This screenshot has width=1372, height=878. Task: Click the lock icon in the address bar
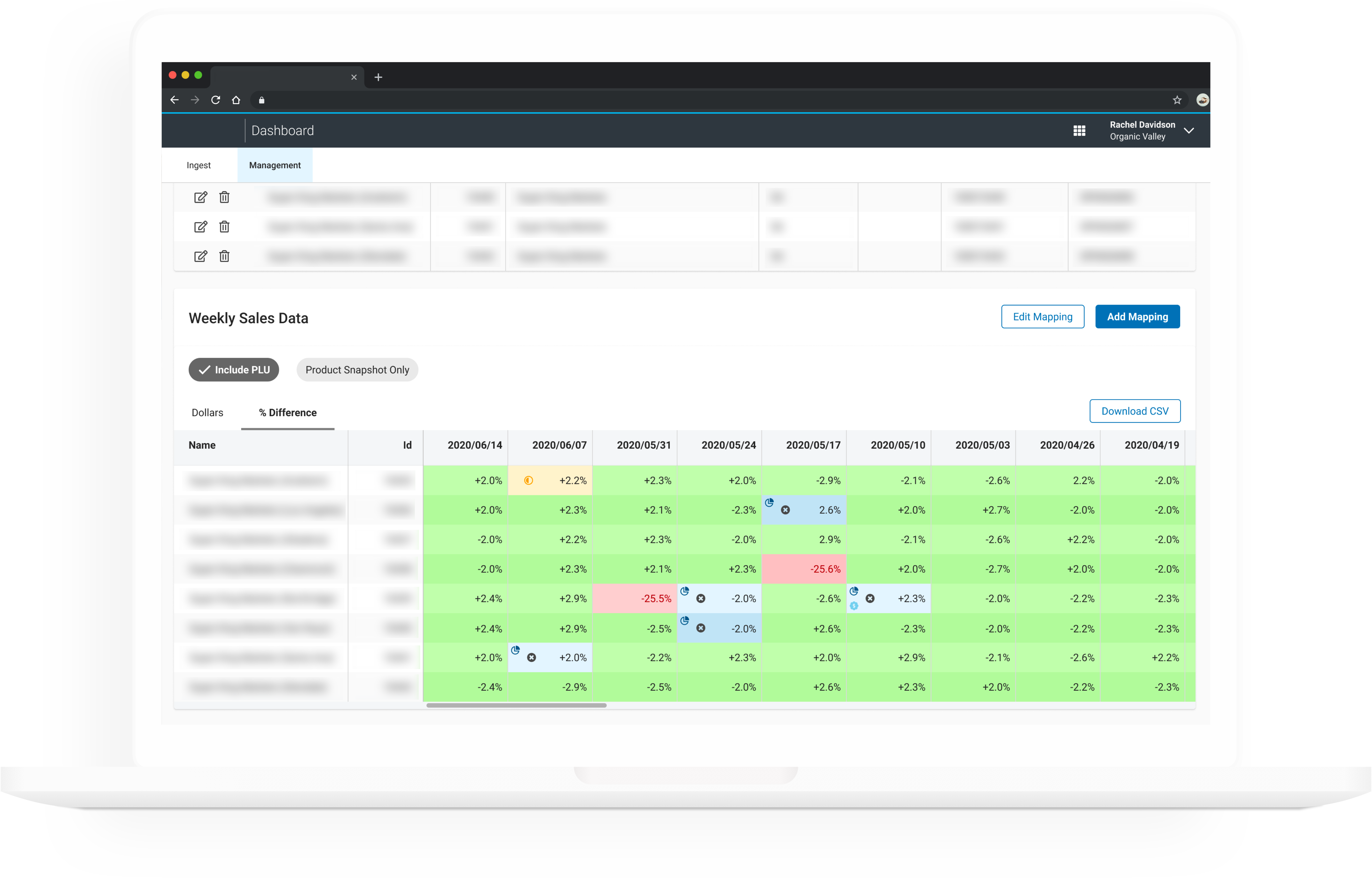[x=261, y=100]
